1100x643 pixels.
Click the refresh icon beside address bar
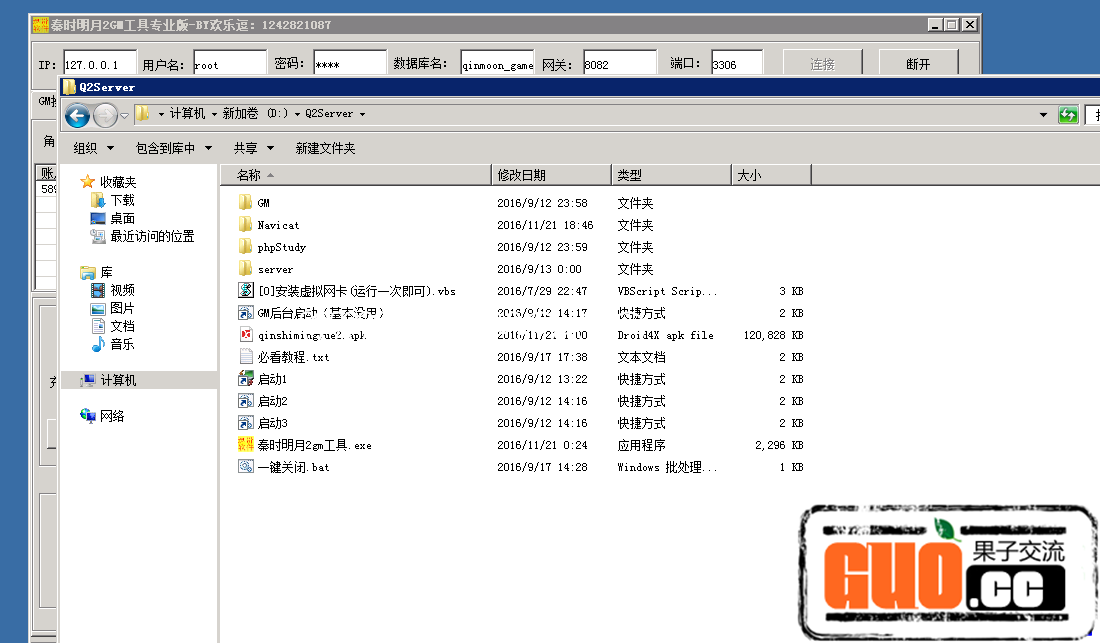pos(1068,115)
